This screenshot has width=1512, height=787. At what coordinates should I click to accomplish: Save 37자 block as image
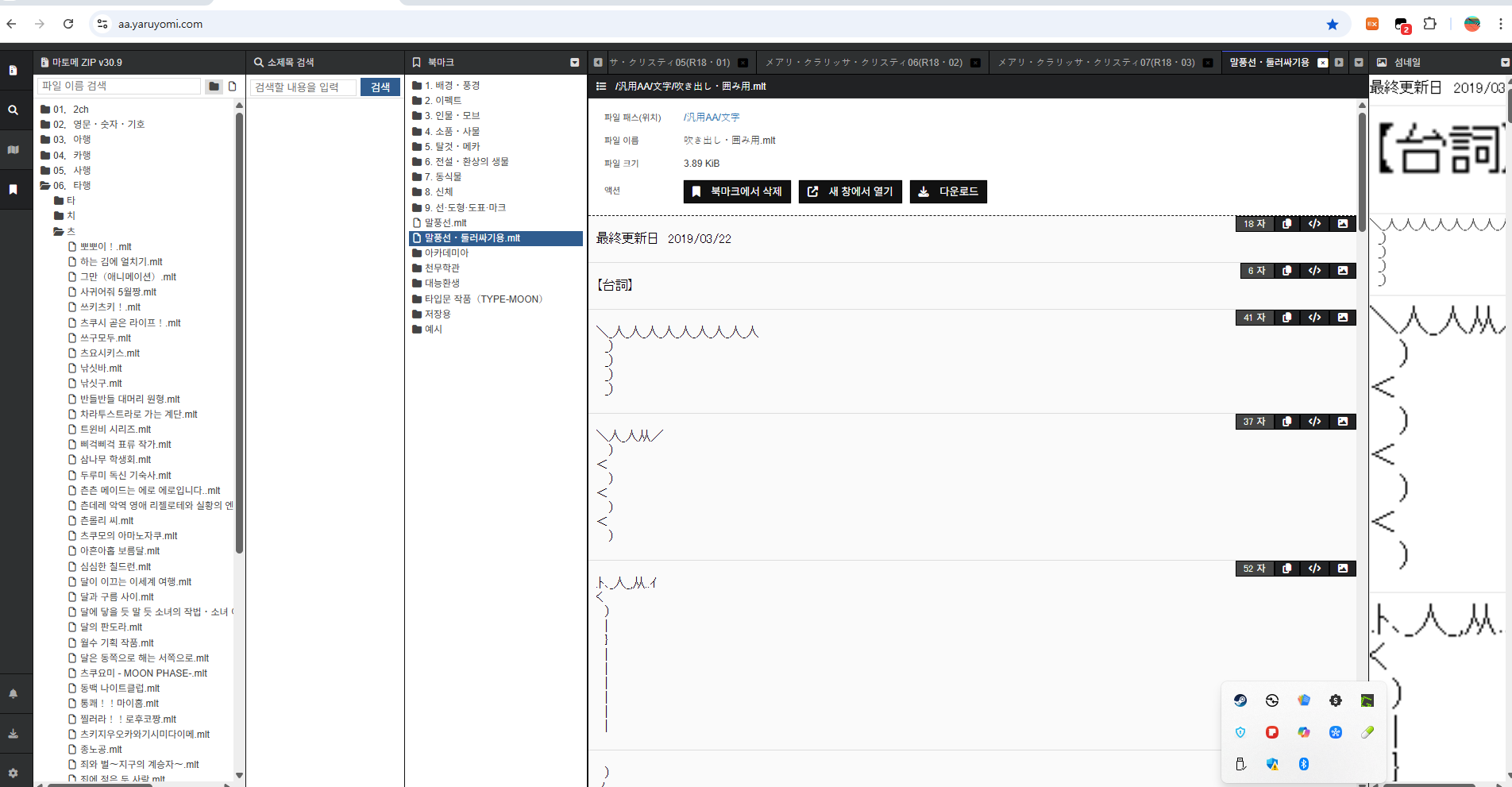[1342, 422]
